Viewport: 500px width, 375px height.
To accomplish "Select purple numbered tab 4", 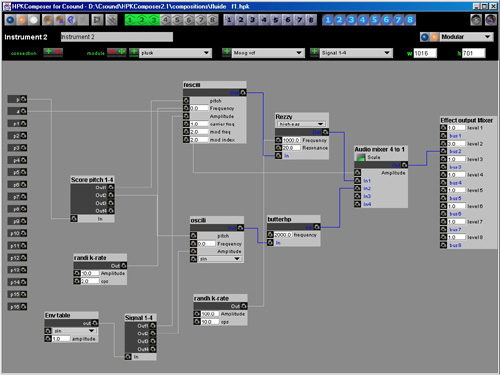I will point(264,20).
